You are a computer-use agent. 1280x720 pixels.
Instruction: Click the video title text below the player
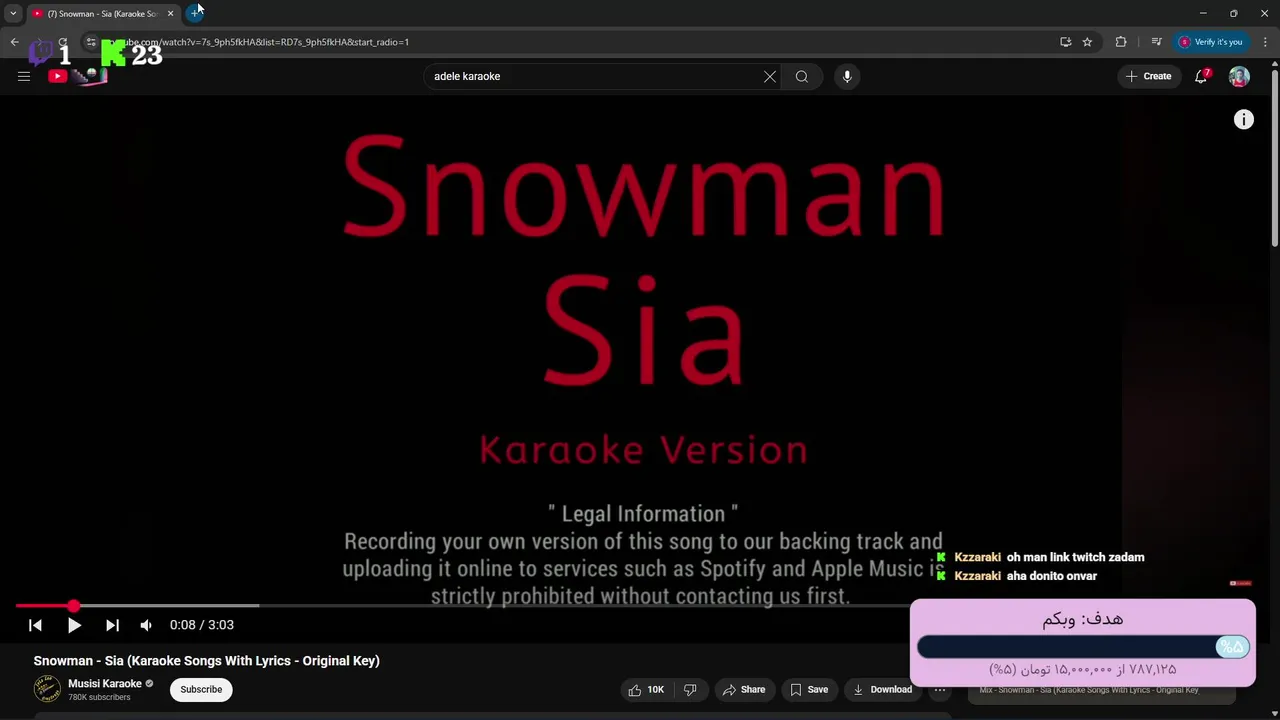tap(206, 661)
